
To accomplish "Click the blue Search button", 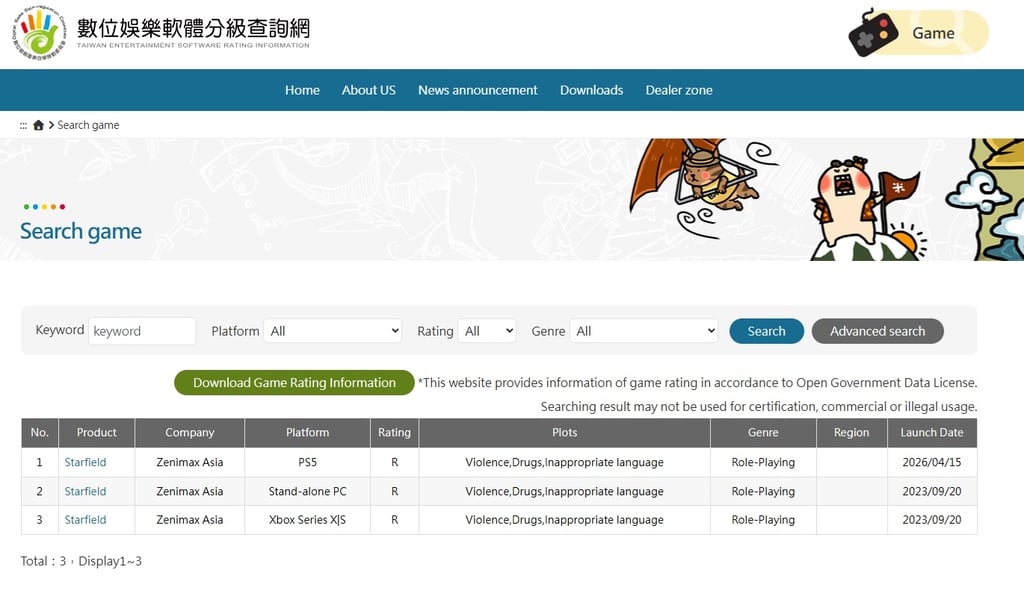I will point(767,331).
